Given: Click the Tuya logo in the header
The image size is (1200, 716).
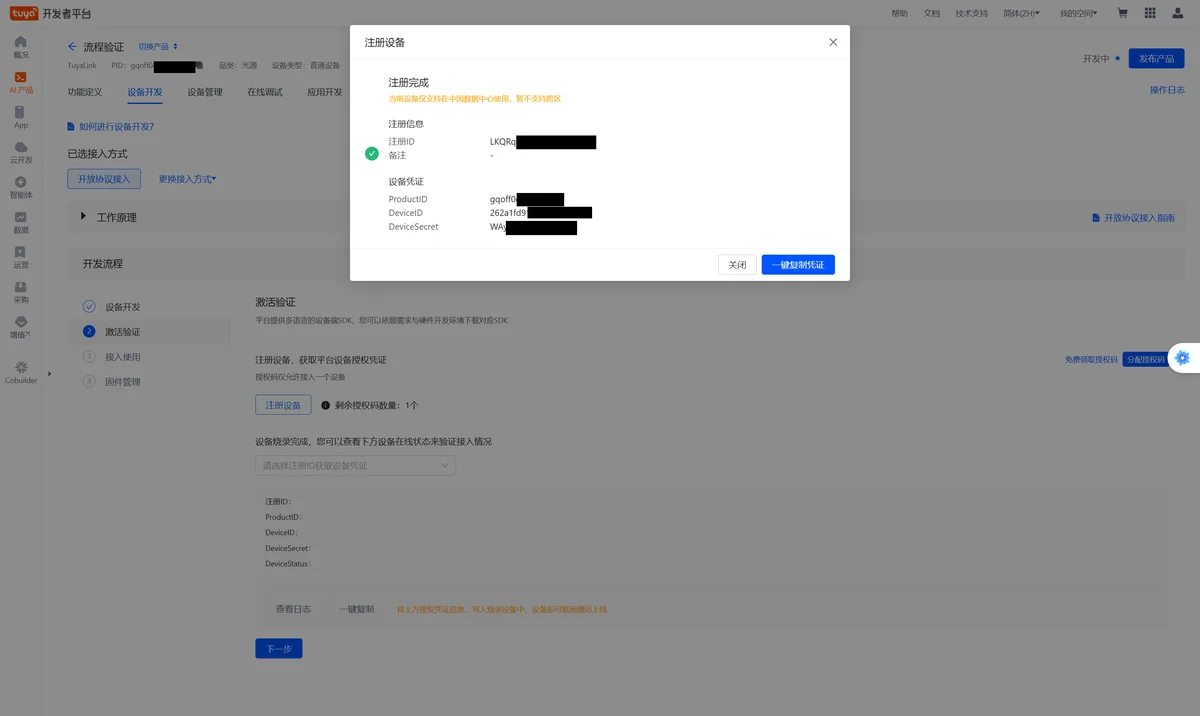Looking at the screenshot, I should click(x=25, y=13).
